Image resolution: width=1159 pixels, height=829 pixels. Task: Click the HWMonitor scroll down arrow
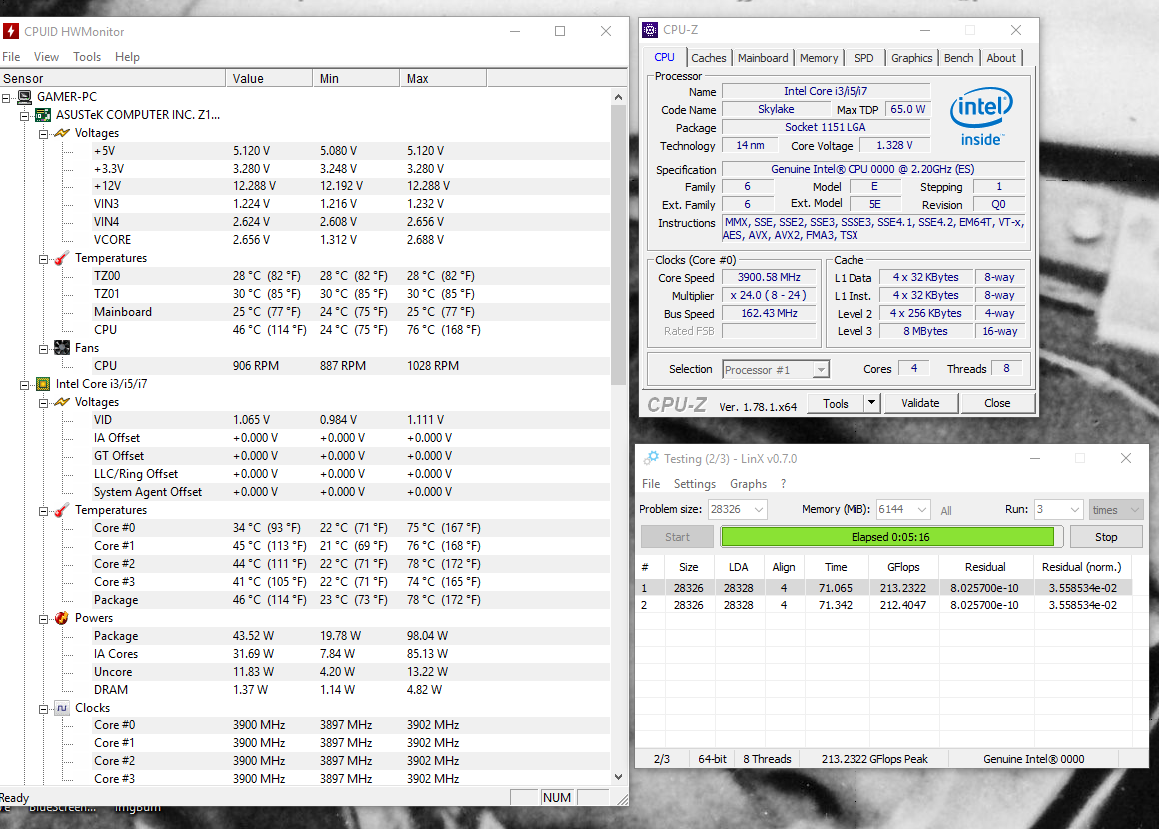[x=618, y=777]
